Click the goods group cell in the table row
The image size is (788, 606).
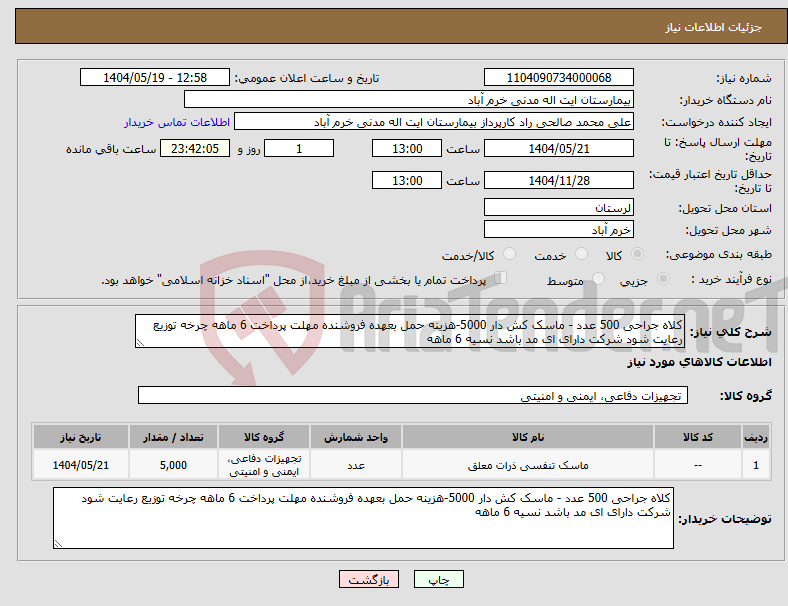tap(264, 465)
